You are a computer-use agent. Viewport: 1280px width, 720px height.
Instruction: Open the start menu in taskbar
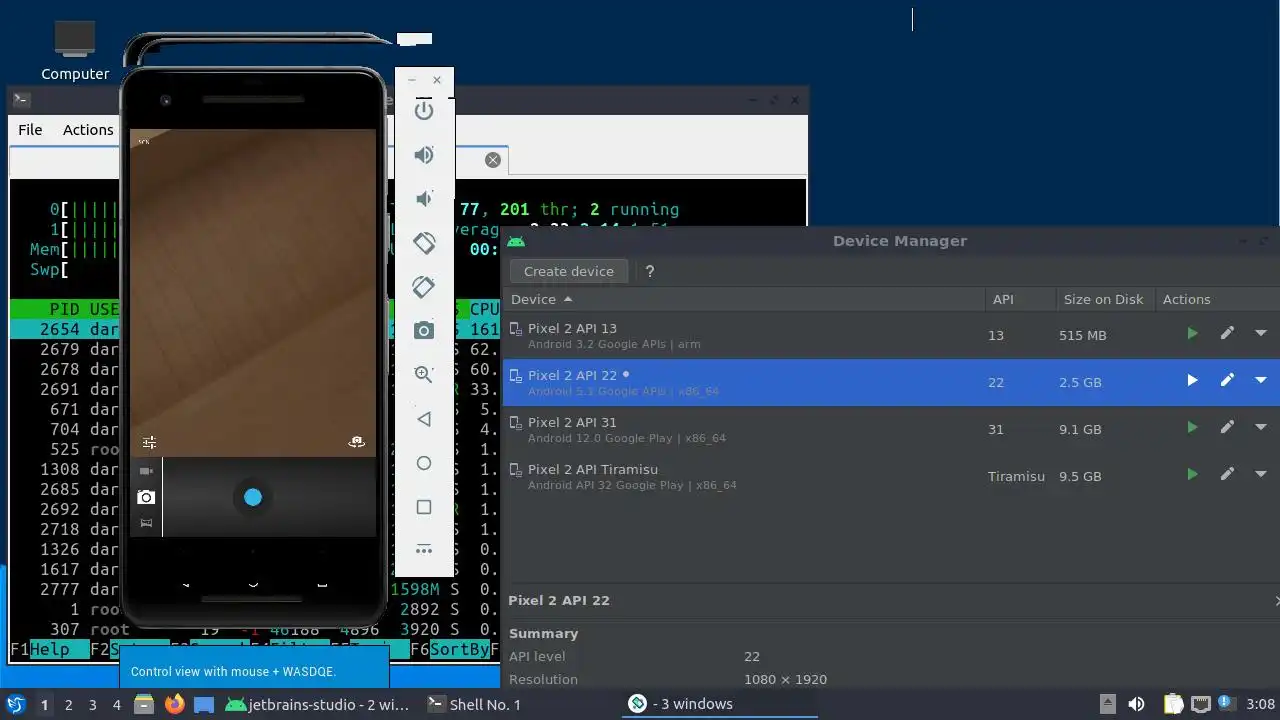click(15, 704)
